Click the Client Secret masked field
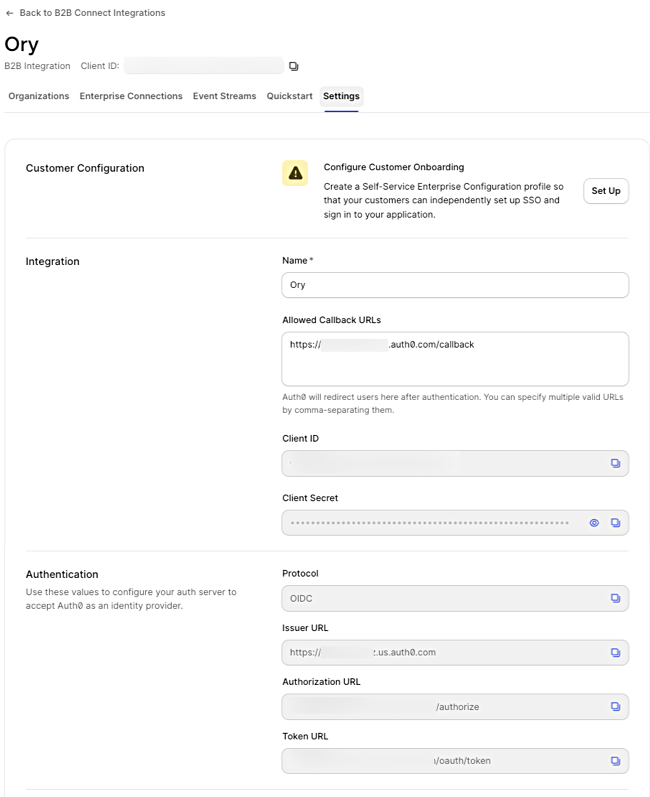This screenshot has width=650, height=797. point(455,523)
